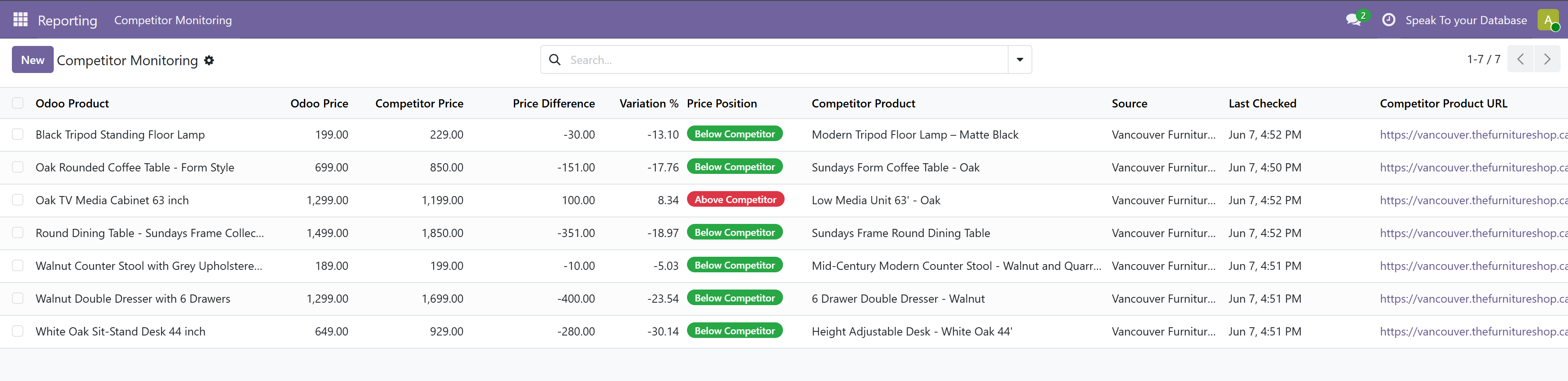Open URL link for Walnut Counter Stool row
Screen dimensions: 1568x381
(x=1473, y=266)
